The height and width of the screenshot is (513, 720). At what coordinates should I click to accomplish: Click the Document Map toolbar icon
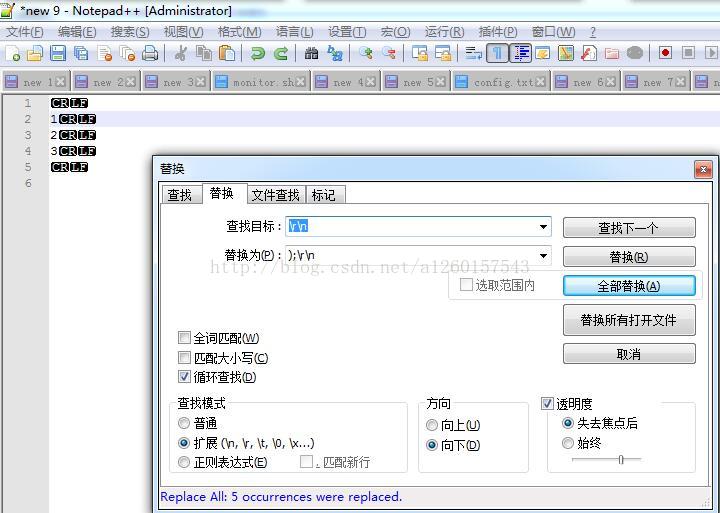[x=566, y=53]
